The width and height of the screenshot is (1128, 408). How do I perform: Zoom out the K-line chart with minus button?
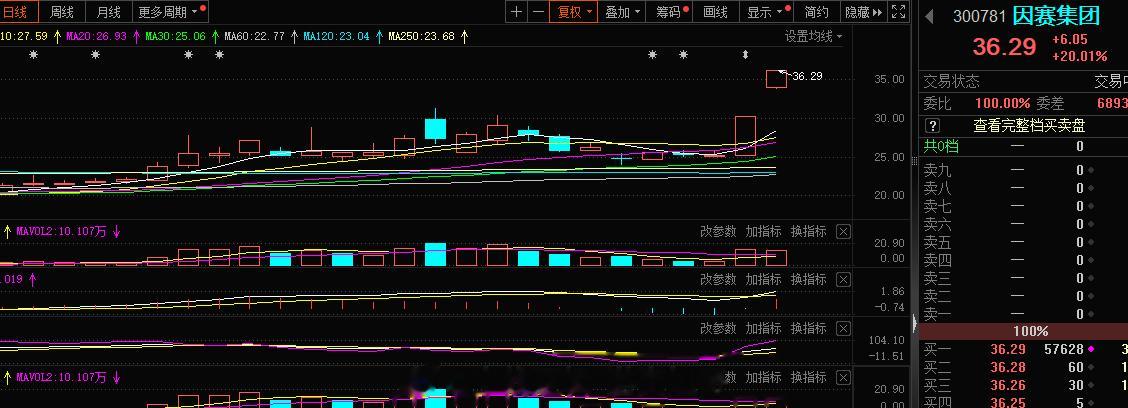pos(538,12)
